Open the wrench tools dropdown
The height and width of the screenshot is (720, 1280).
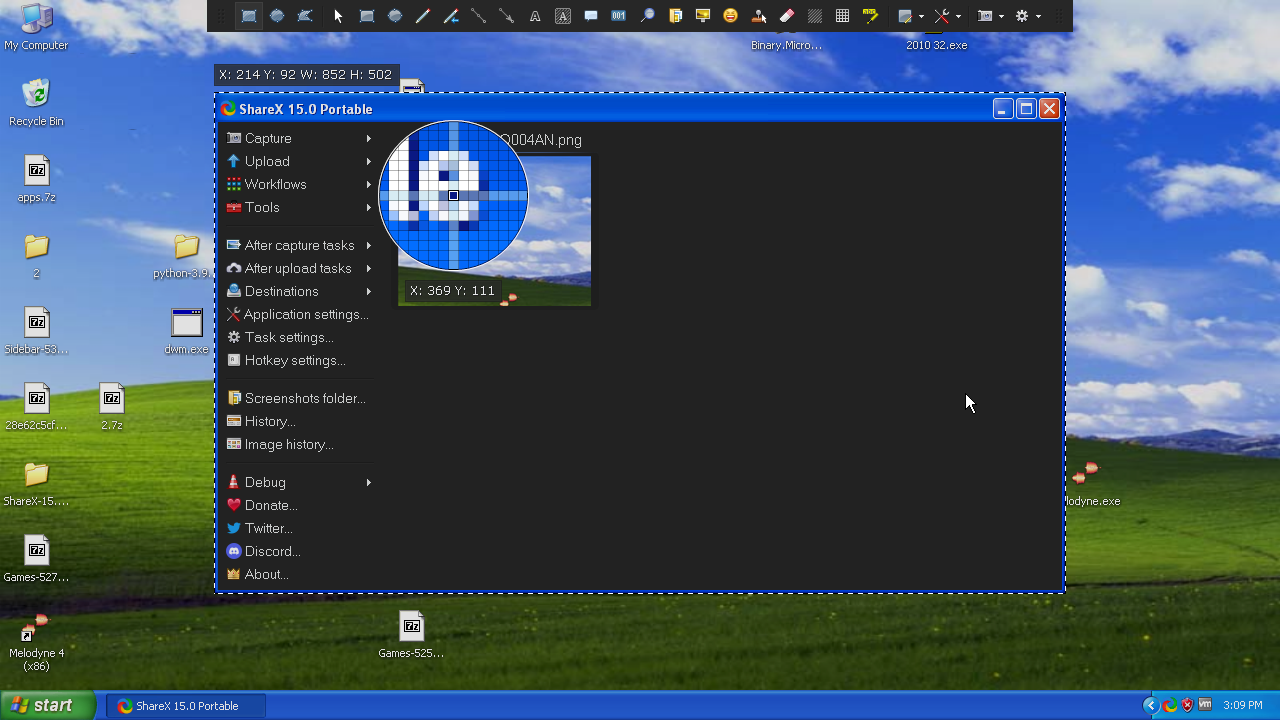point(947,16)
